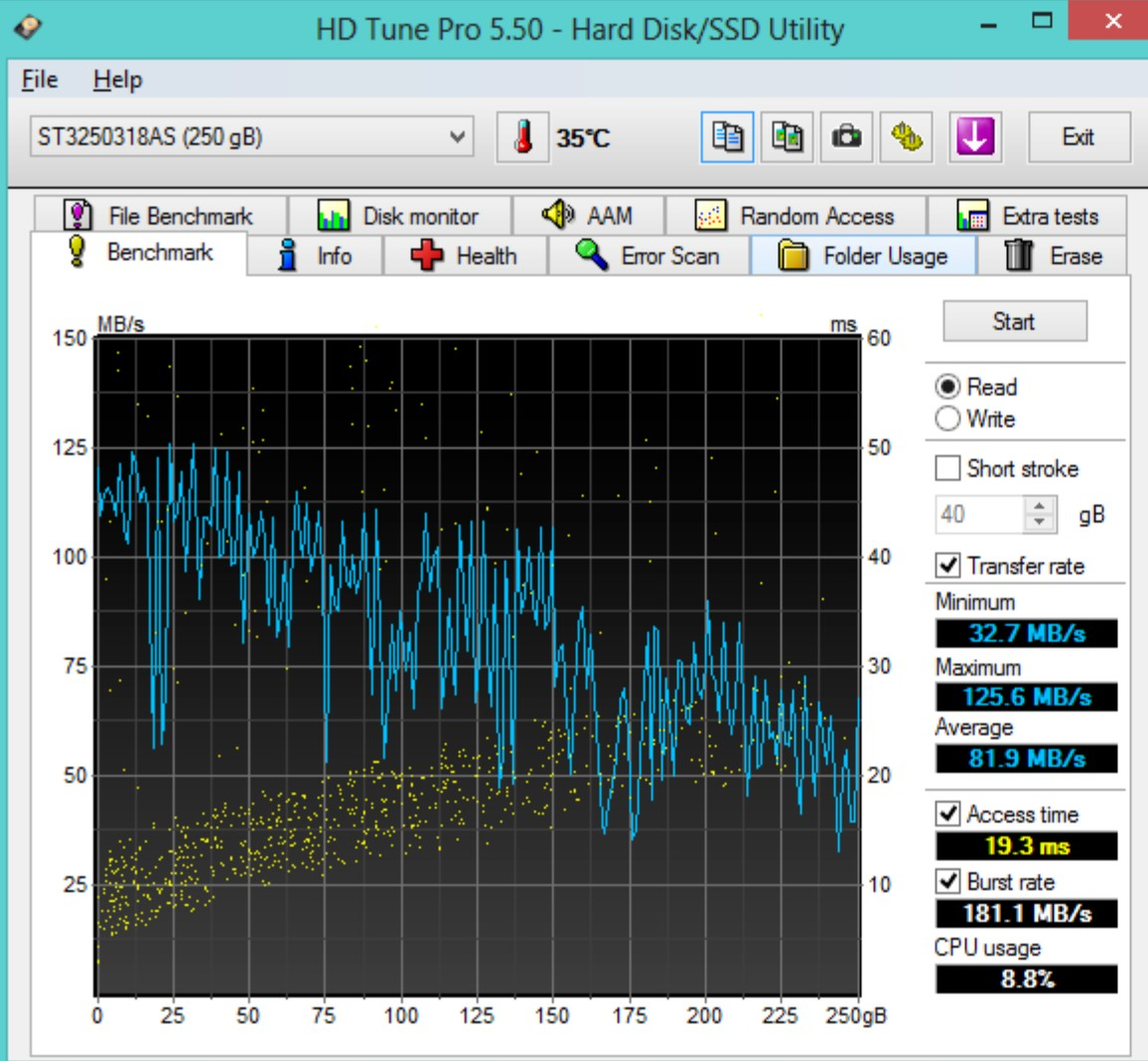
Task: Open the File menu
Action: (40, 79)
